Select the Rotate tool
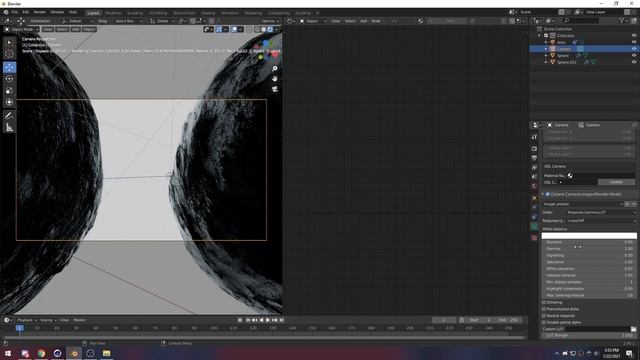Viewport: 640px width, 360px height. pyautogui.click(x=9, y=79)
